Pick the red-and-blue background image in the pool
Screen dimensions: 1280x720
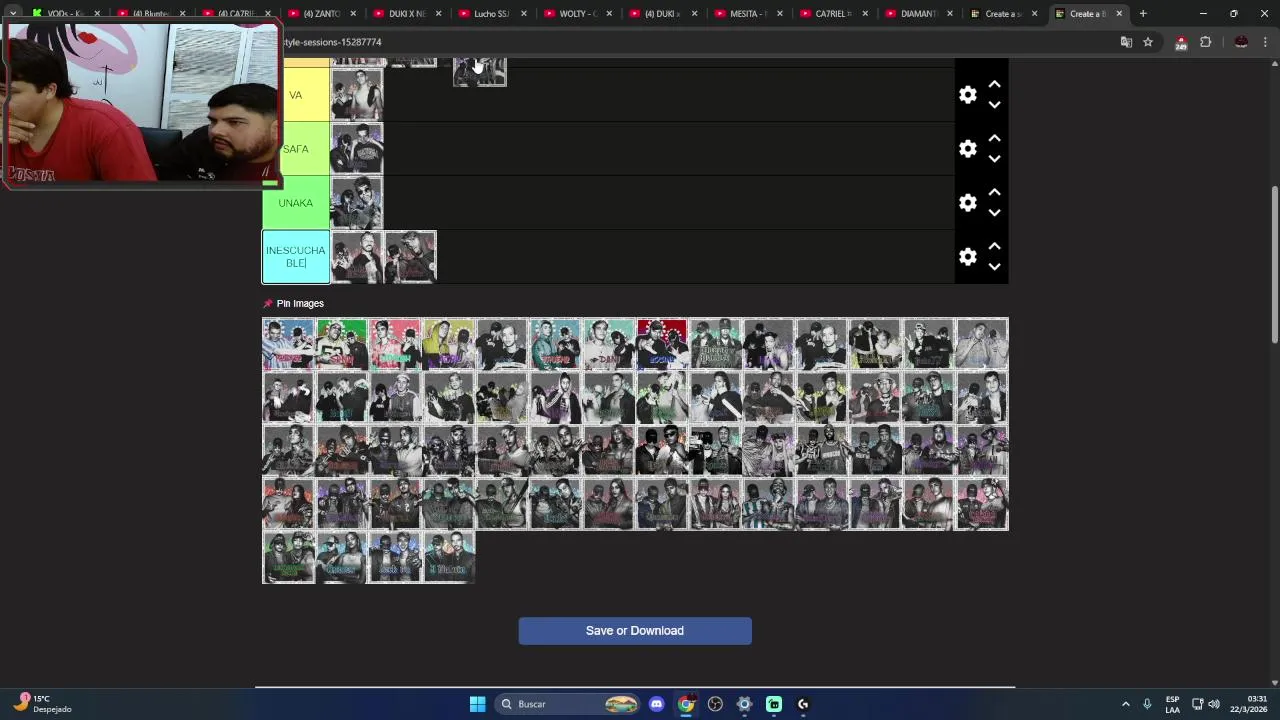pos(662,344)
